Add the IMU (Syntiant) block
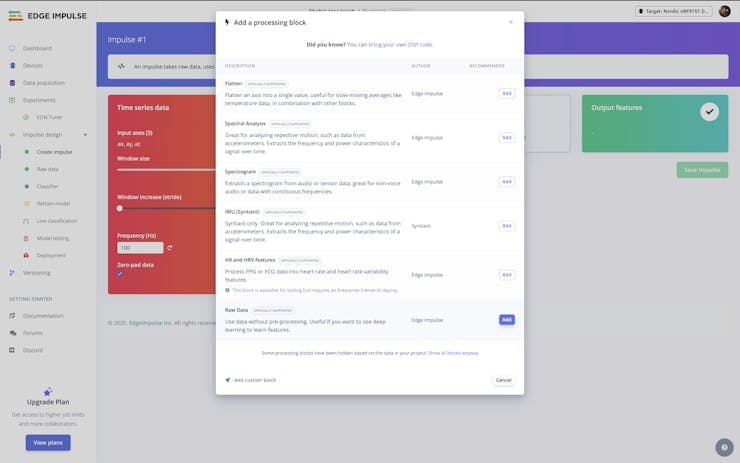Viewport: 740px width, 463px height. 506,226
